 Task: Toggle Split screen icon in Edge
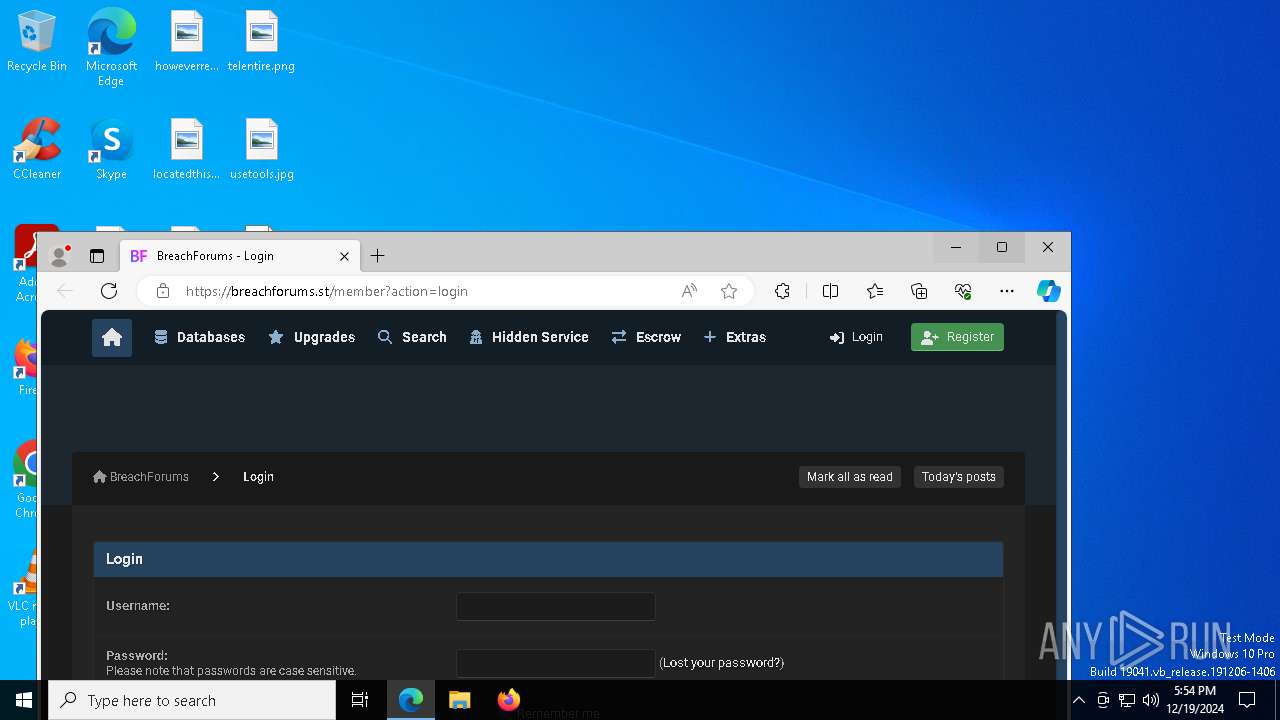(830, 291)
